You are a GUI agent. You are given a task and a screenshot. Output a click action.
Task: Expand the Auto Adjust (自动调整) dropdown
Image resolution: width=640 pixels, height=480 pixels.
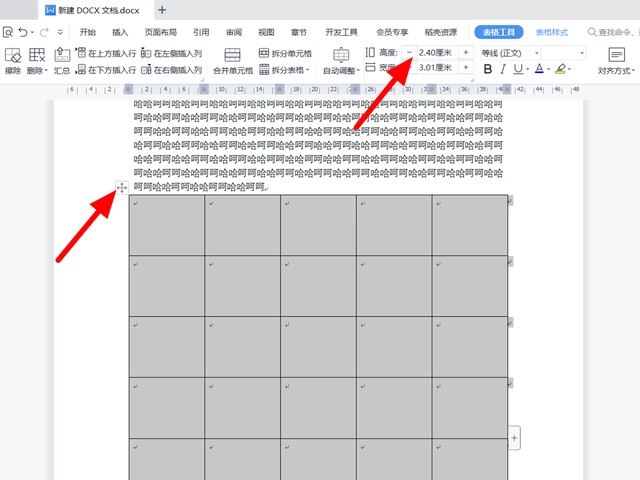point(341,61)
